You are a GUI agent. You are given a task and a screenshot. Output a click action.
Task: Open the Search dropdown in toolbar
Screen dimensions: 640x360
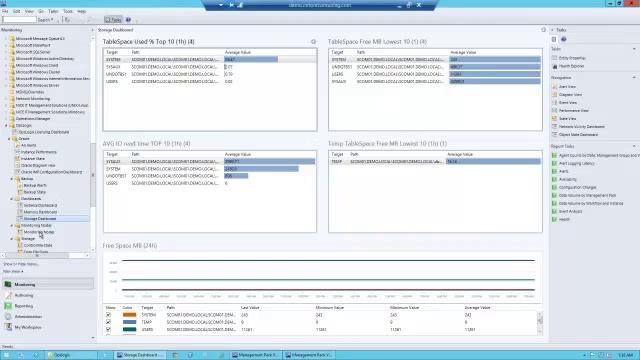pos(46,20)
